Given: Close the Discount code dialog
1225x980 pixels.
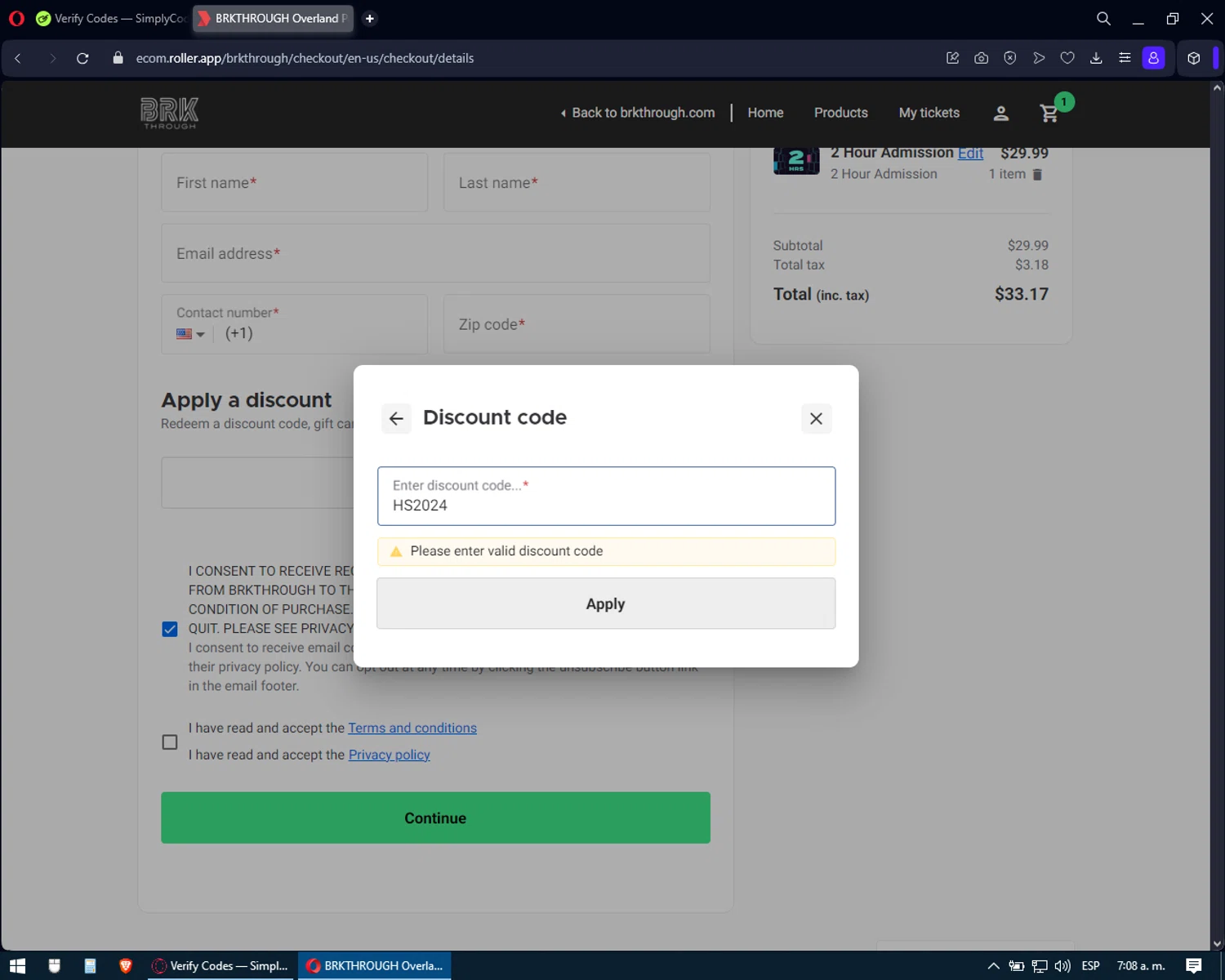Looking at the screenshot, I should pos(816,419).
